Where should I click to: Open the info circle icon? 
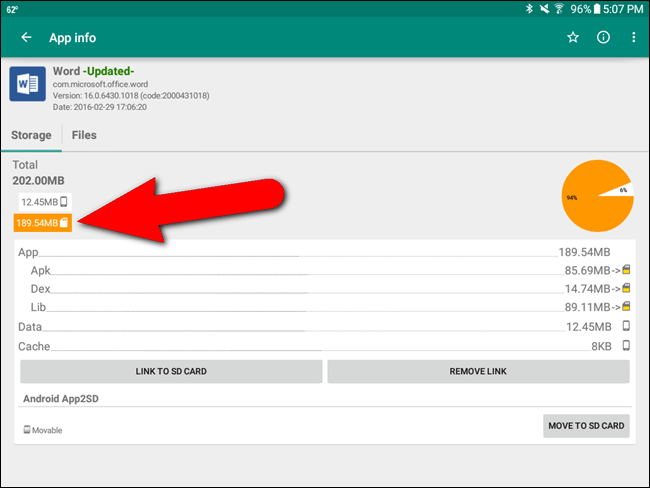(603, 37)
